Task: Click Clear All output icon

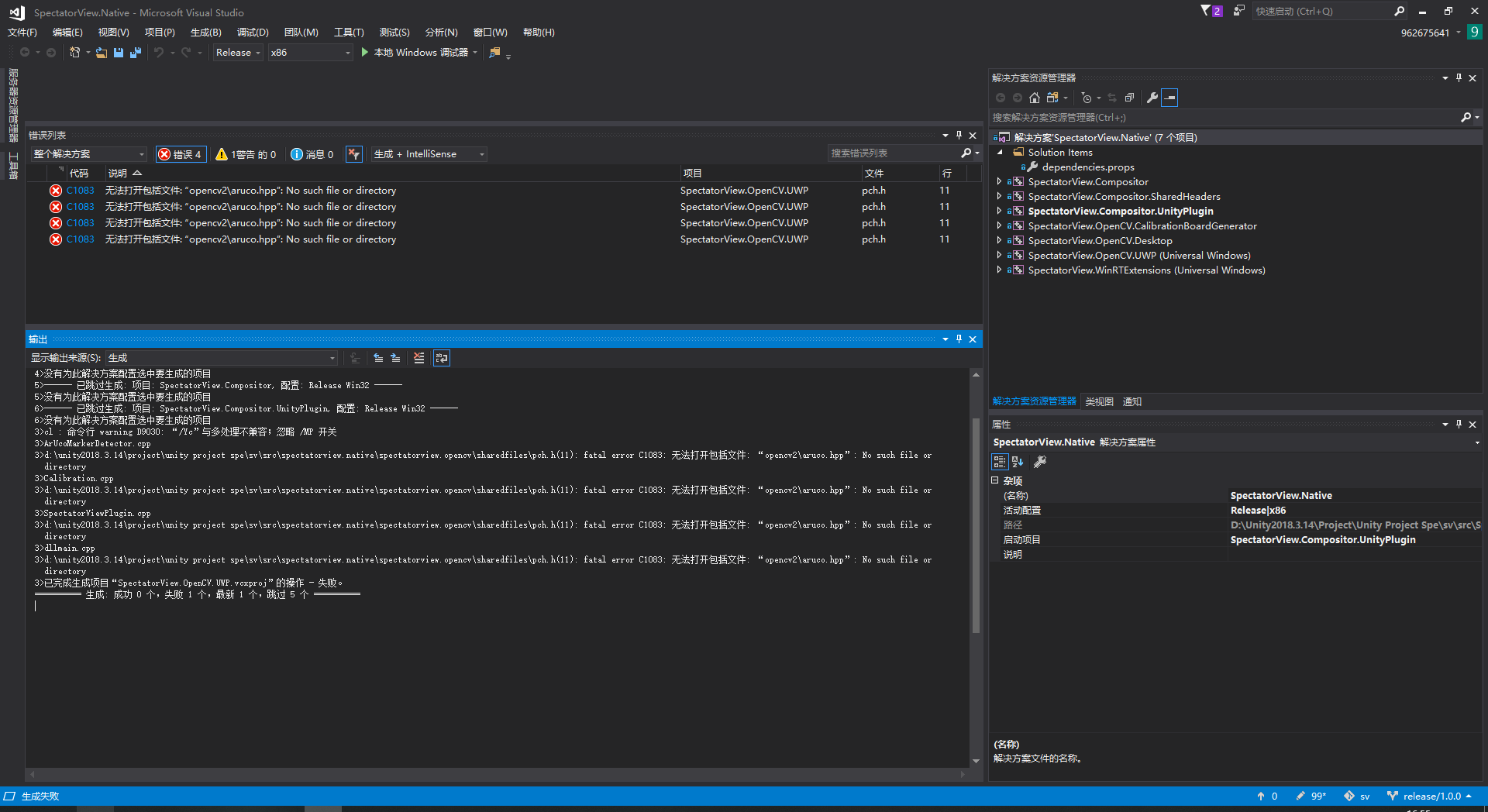Action: pos(419,358)
